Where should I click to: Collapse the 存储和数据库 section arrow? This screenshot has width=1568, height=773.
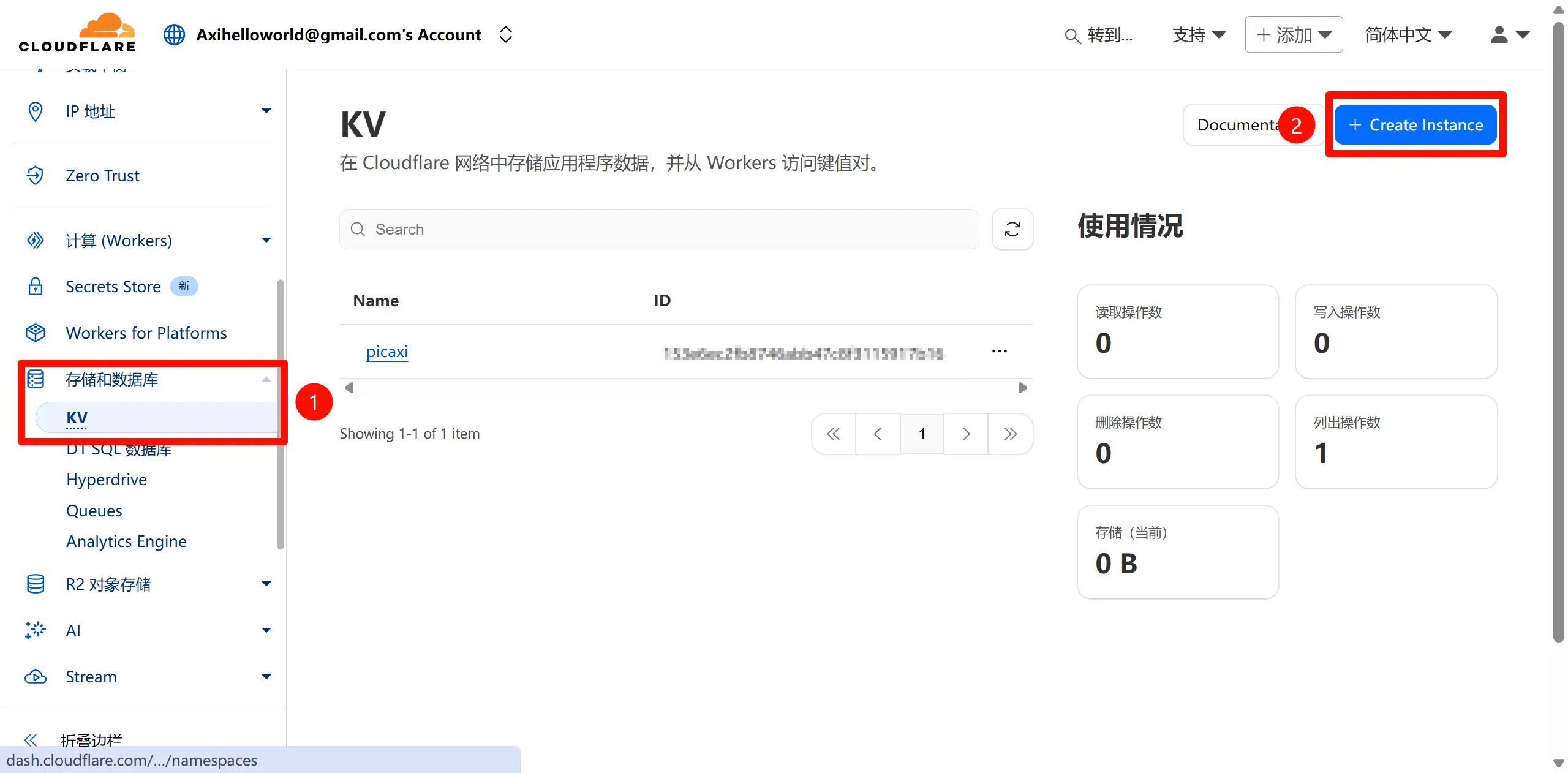tap(266, 379)
